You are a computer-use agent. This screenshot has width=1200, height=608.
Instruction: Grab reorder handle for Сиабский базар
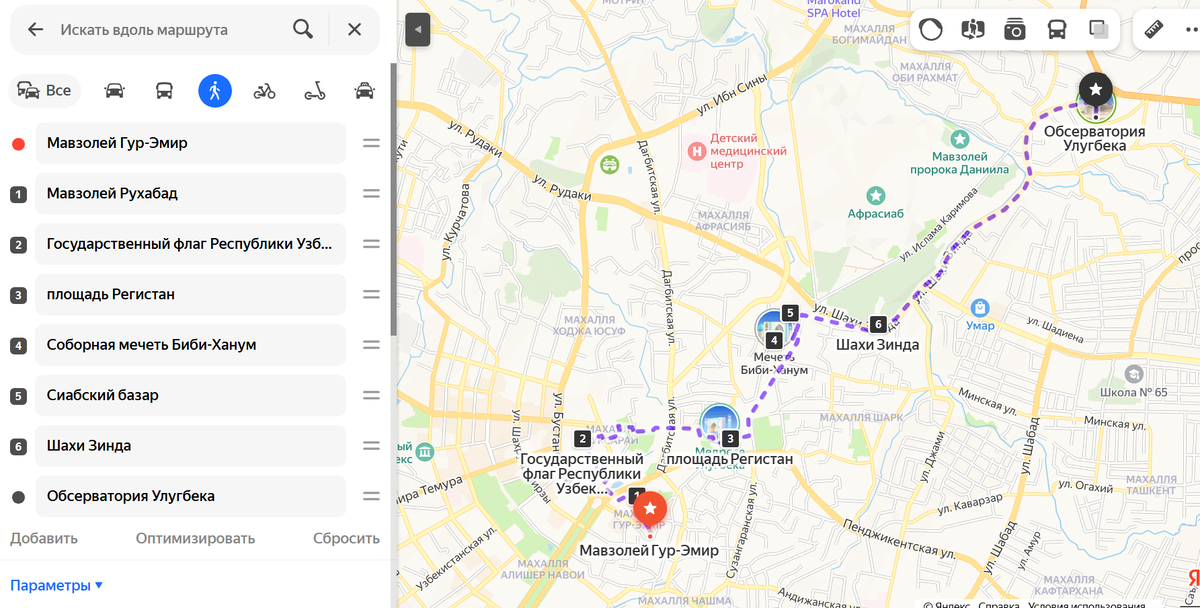click(371, 395)
